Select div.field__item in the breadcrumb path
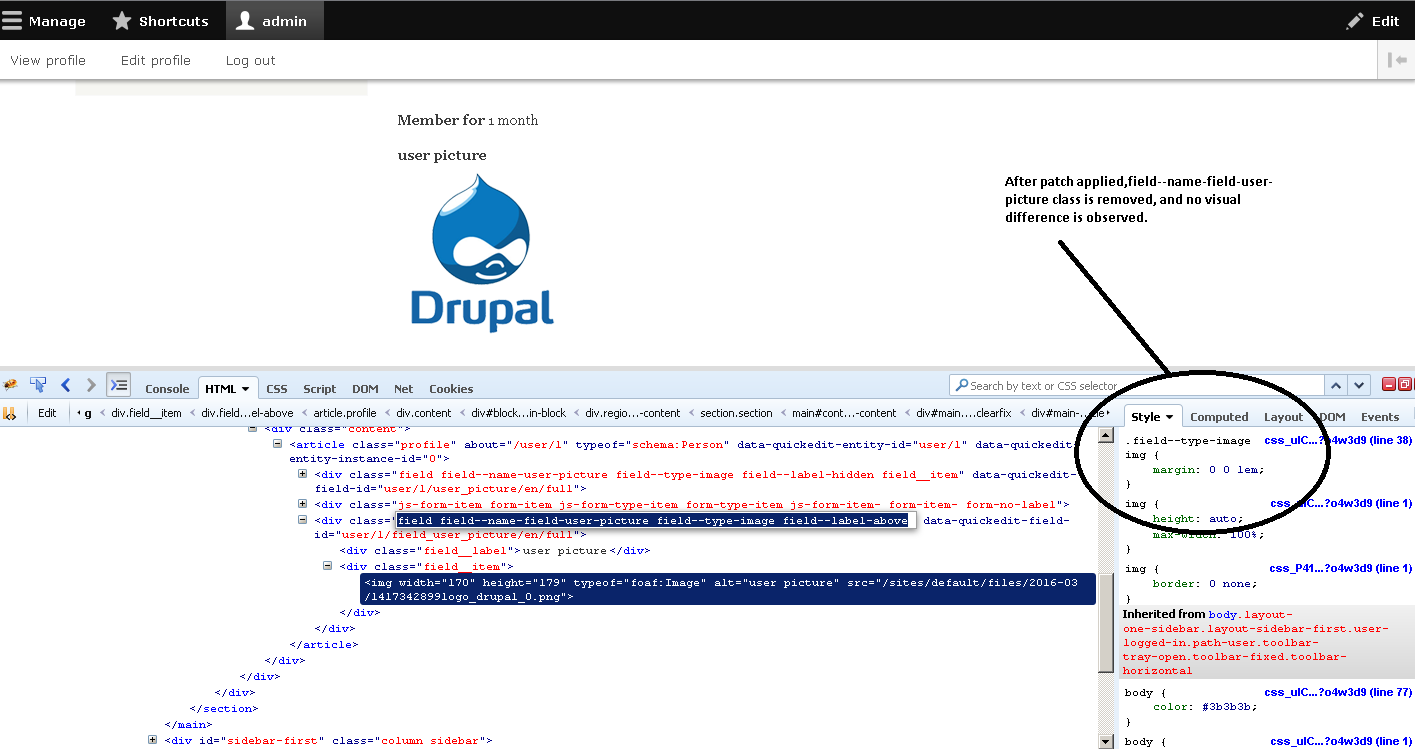The width and height of the screenshot is (1415, 749). [146, 413]
